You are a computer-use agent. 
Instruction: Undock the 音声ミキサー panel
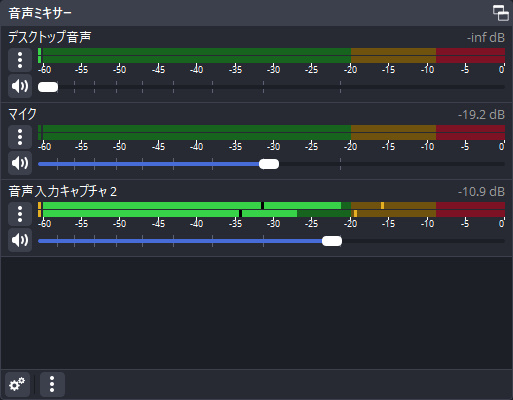pyautogui.click(x=501, y=13)
